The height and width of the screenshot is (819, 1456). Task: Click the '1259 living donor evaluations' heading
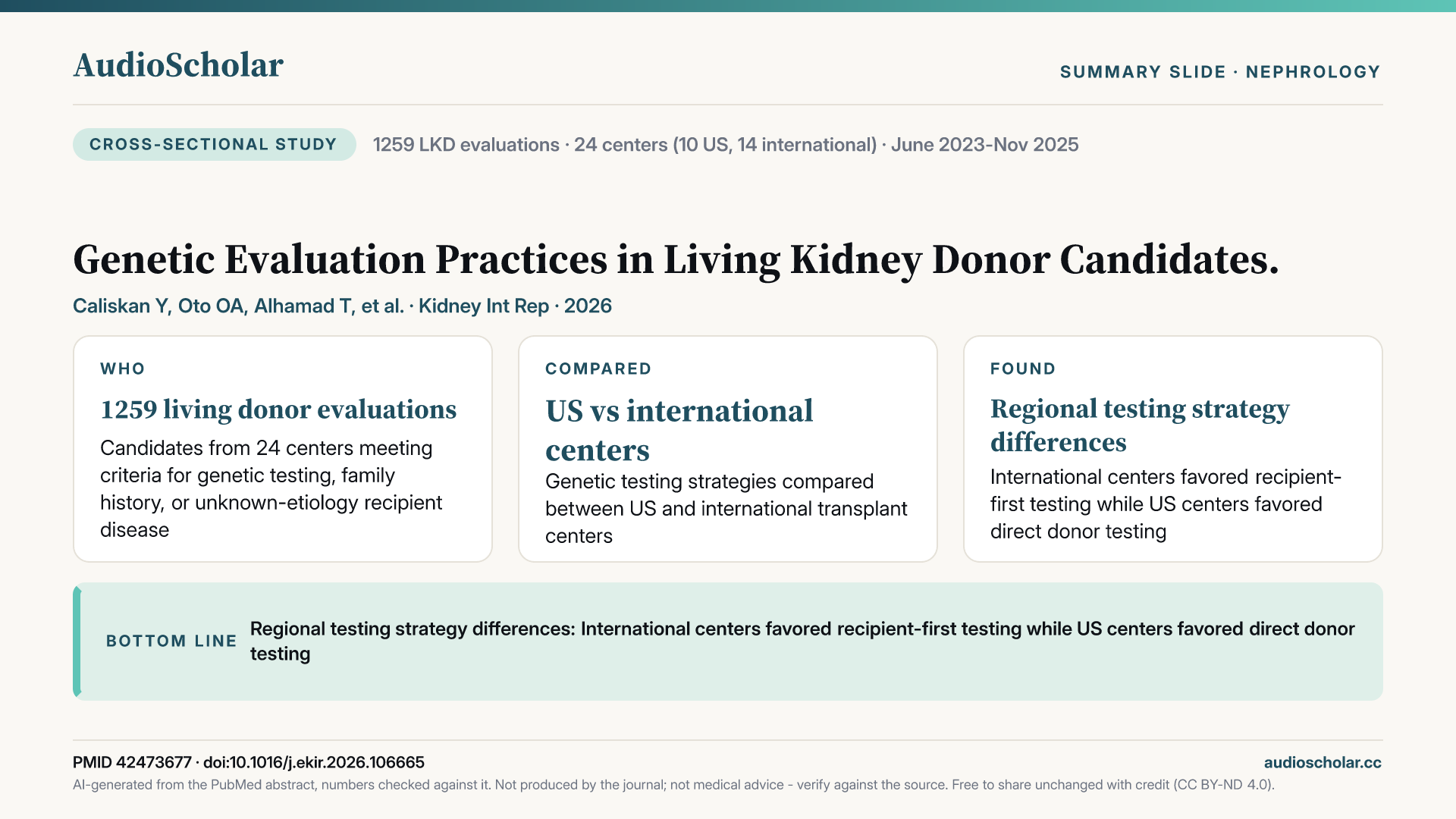click(278, 409)
